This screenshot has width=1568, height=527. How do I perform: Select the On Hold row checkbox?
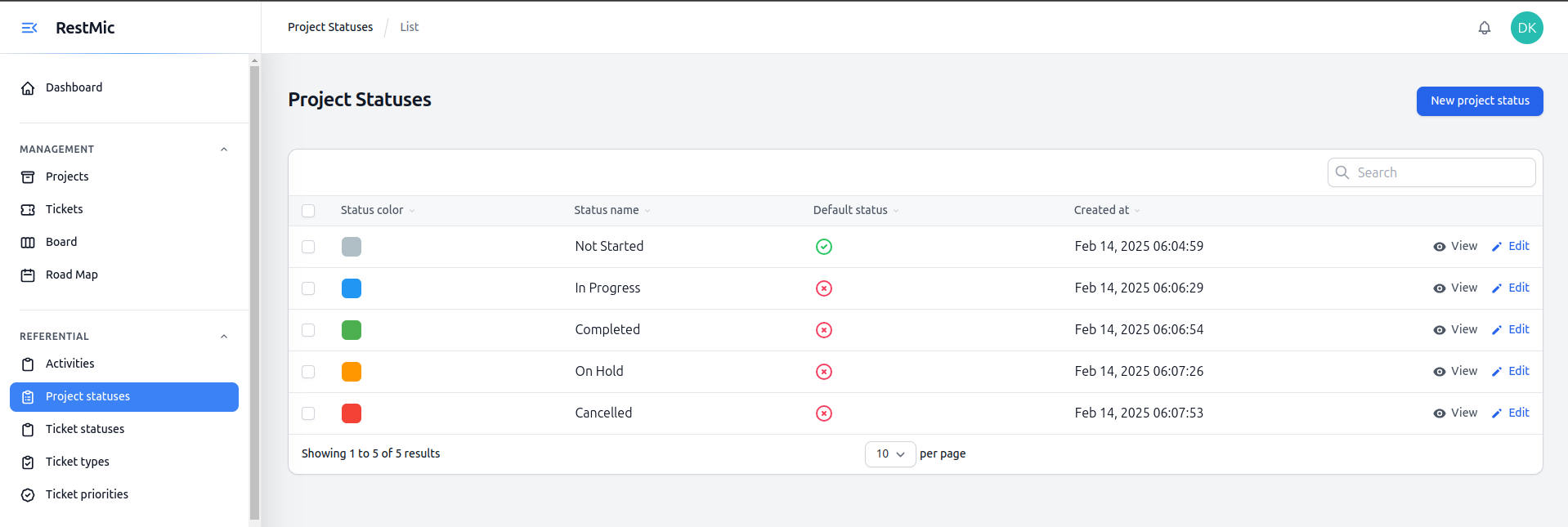(x=308, y=372)
